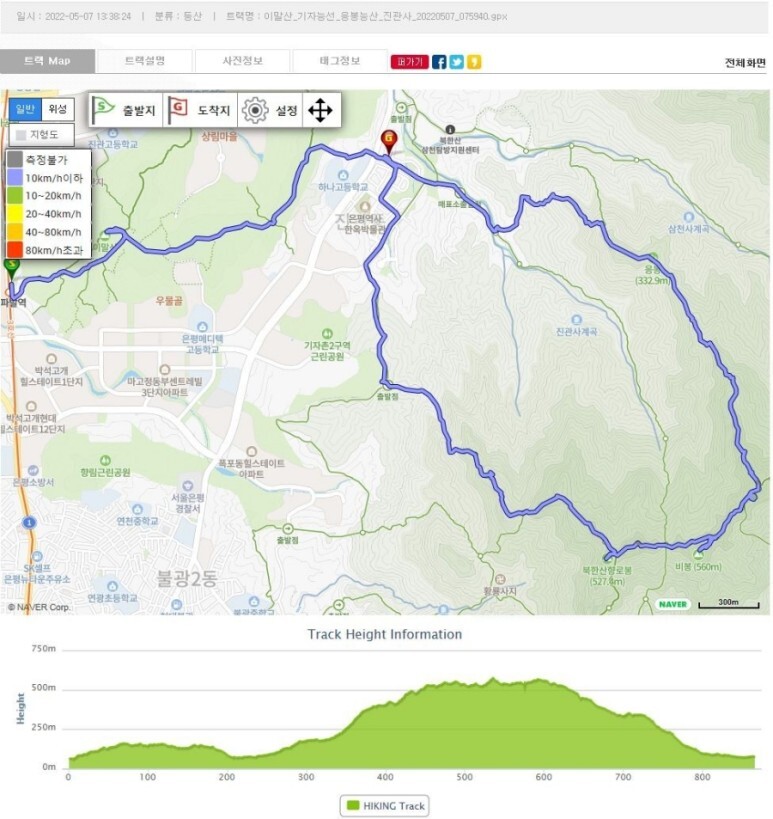The width and height of the screenshot is (773, 819).
Task: Click the 박석고개 힐스테이트1단지 marker
Action: pyautogui.click(x=51, y=359)
